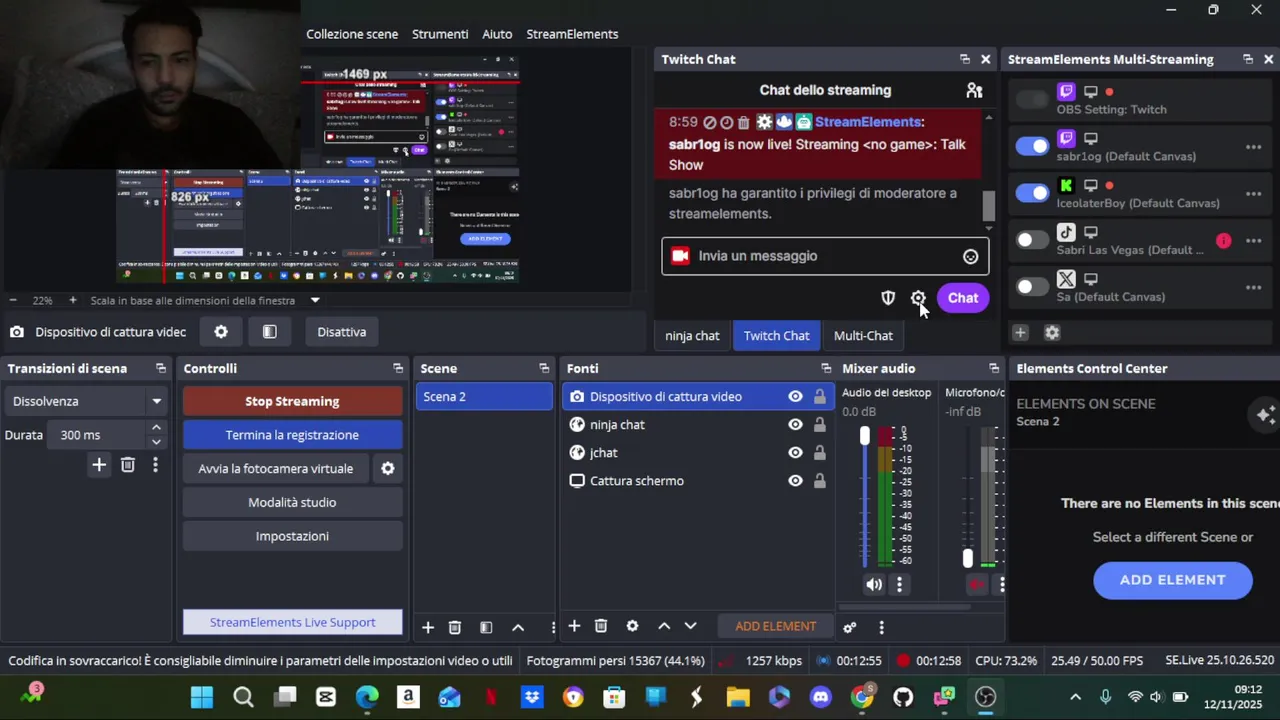This screenshot has height=720, width=1280.
Task: Enable the Sa X destination toggle
Action: 1032,287
